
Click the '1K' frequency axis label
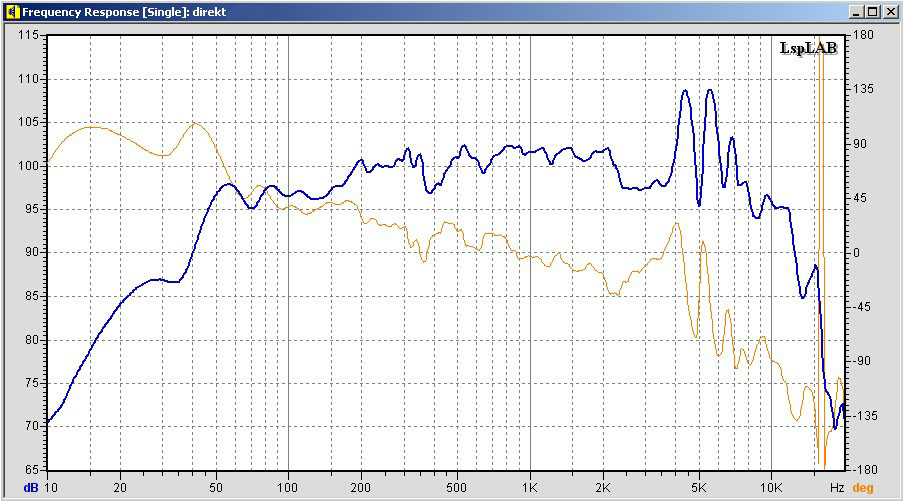pyautogui.click(x=530, y=488)
